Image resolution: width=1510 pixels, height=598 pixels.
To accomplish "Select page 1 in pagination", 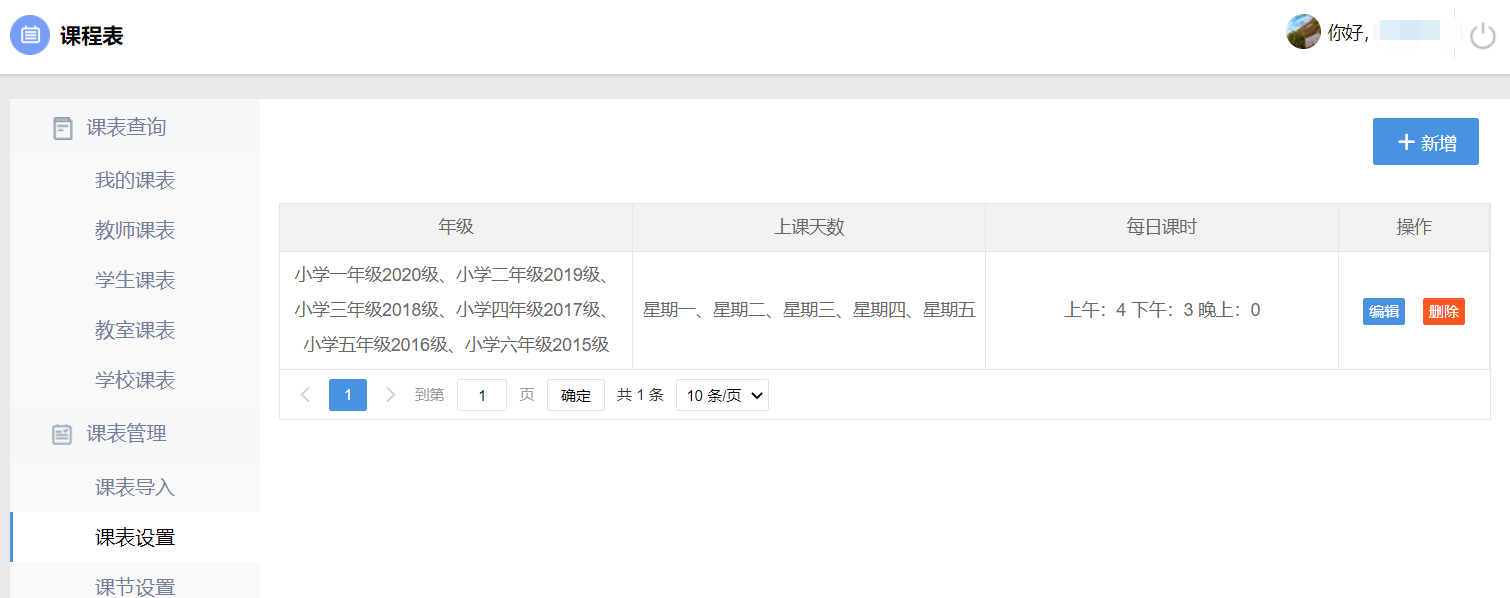I will 348,395.
